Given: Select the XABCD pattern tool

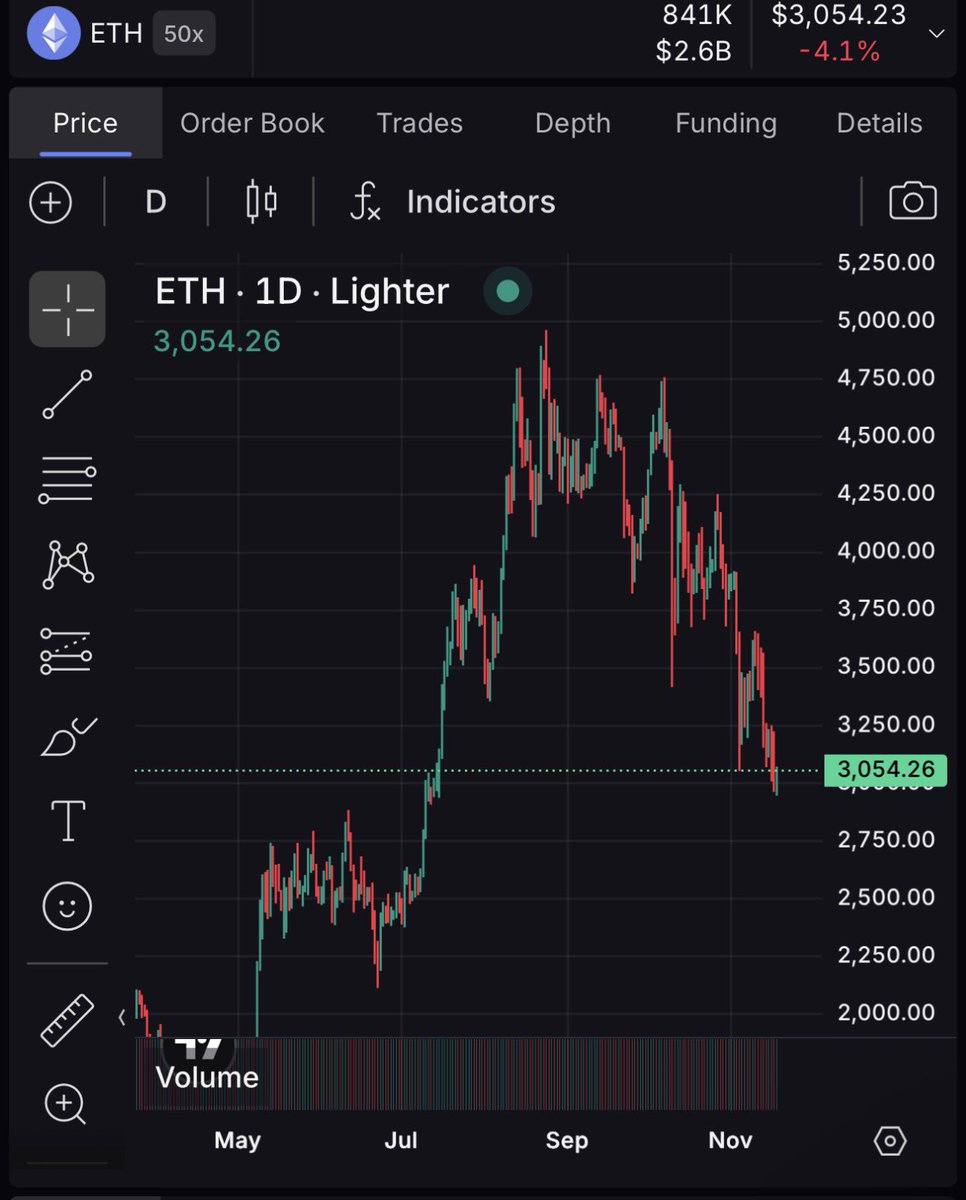Looking at the screenshot, I should click(x=67, y=564).
